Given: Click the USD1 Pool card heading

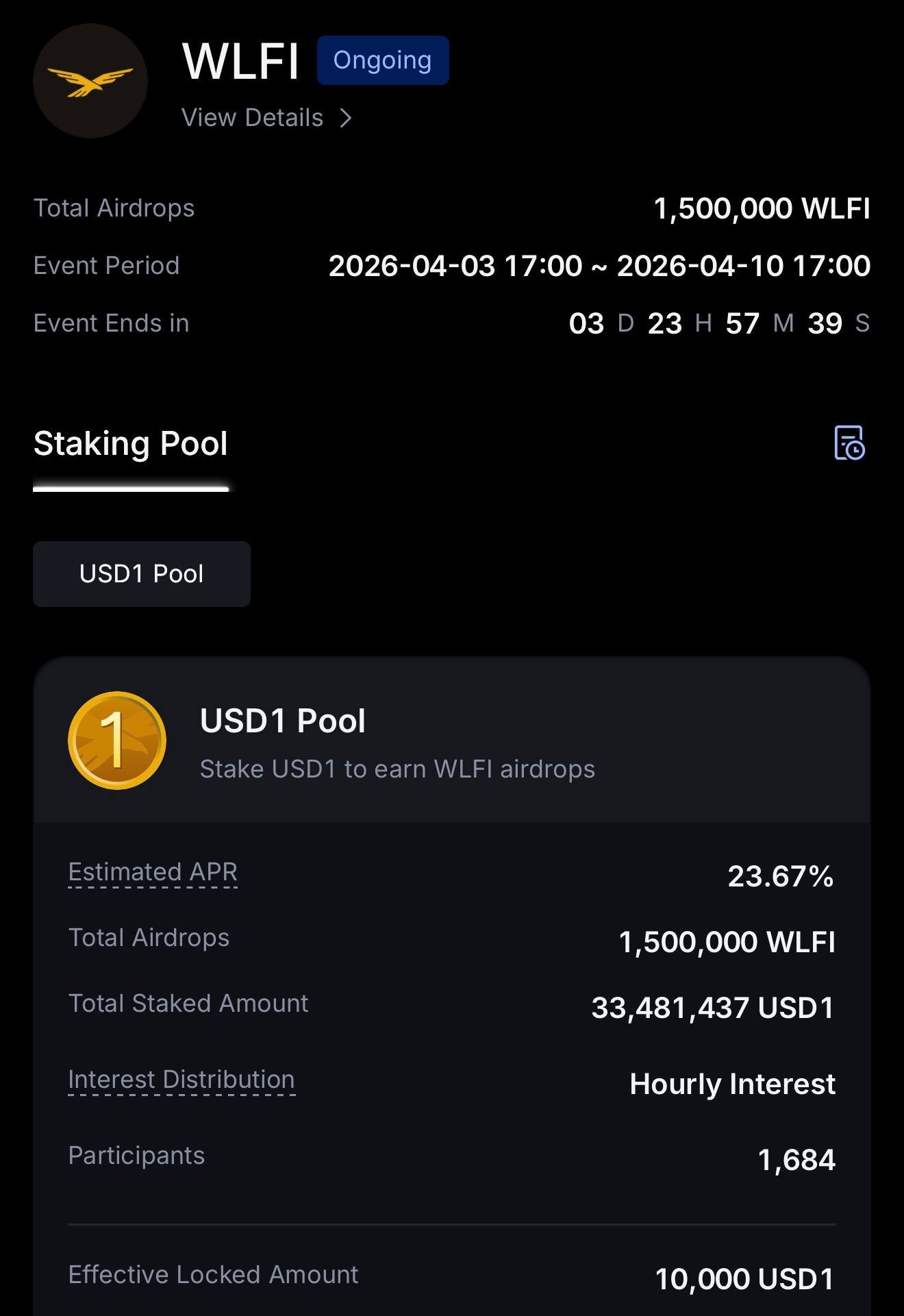Looking at the screenshot, I should [x=283, y=721].
